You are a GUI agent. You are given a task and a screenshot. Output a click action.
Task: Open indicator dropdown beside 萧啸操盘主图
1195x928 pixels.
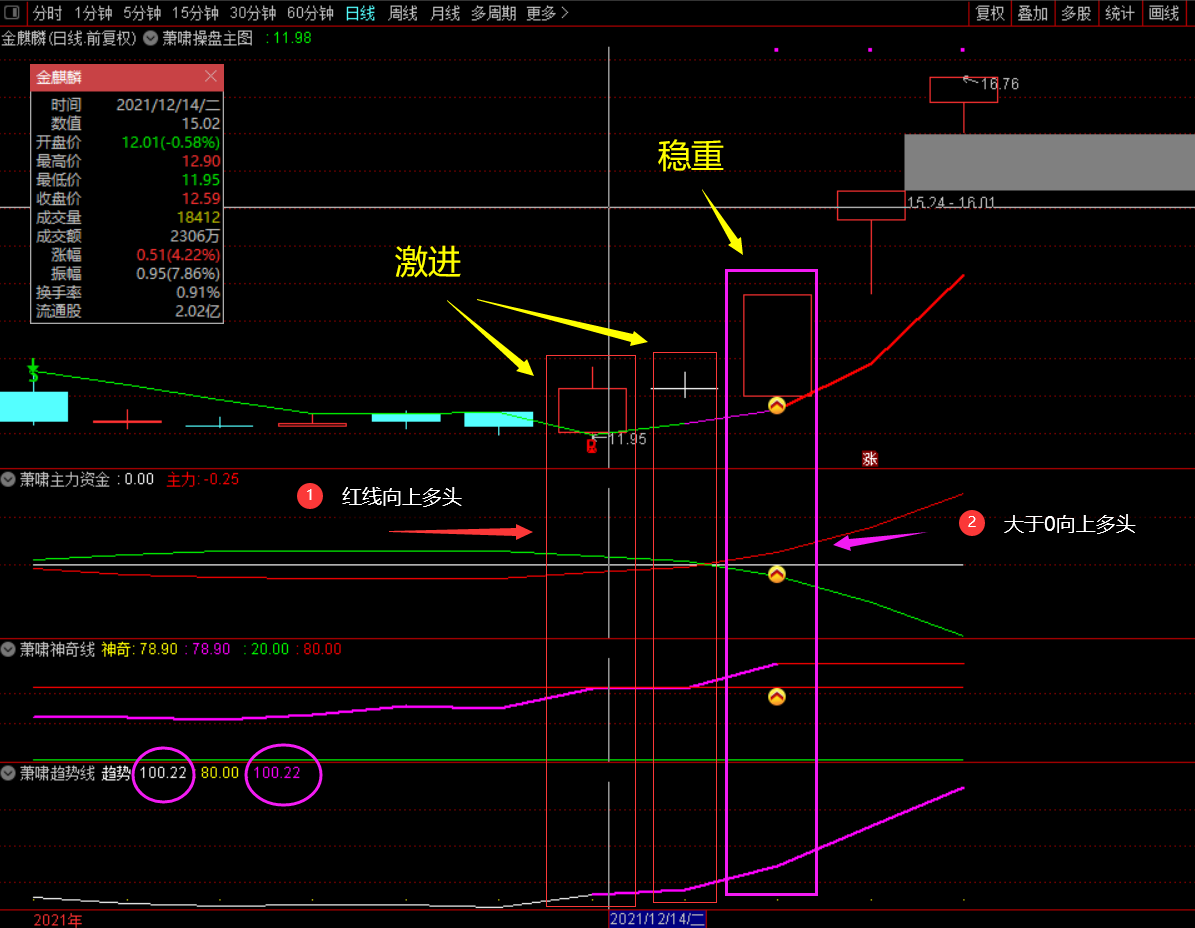[x=151, y=38]
